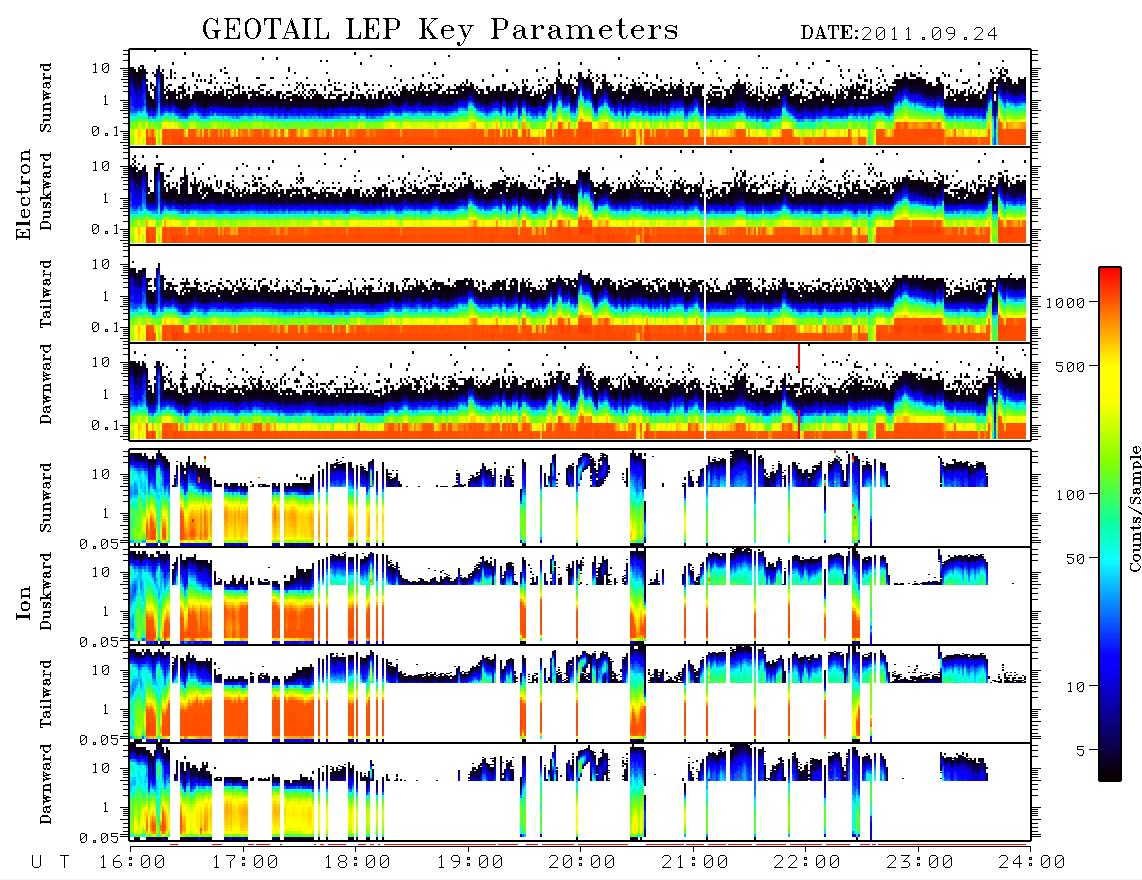
Task: Select the 19:00 time tick label
Action: tap(470, 862)
